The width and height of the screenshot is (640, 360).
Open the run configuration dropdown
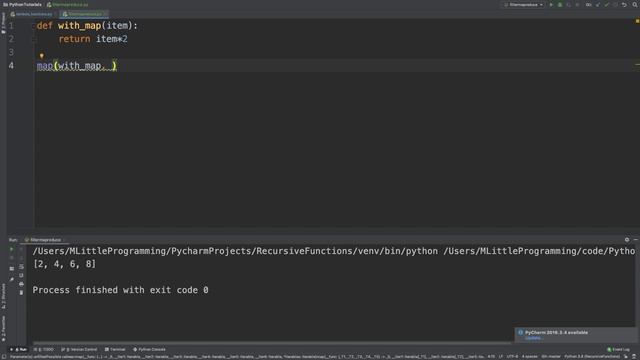523,4
